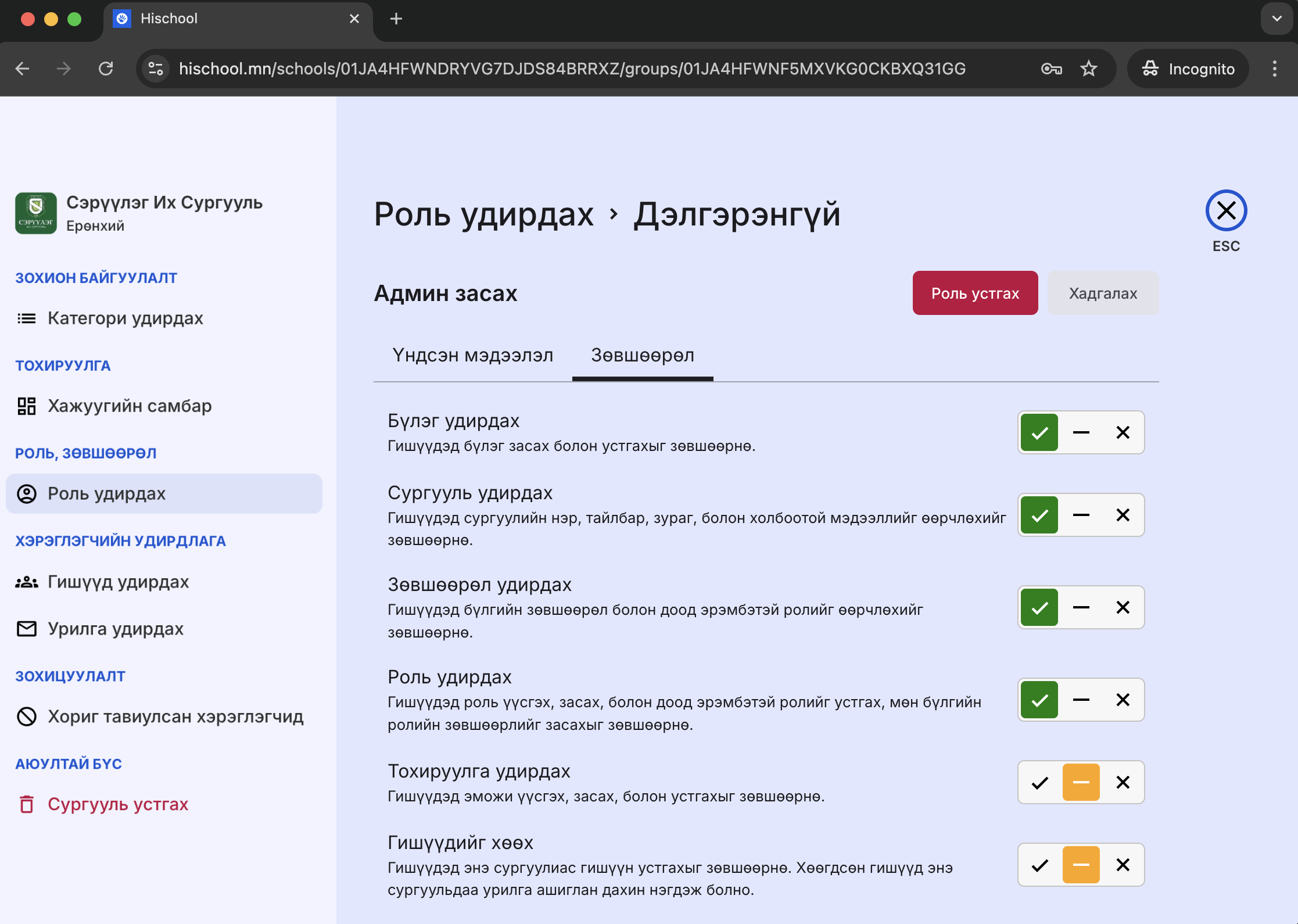Open Хориг тавиулсан хэрэглэгчид block icon
The width and height of the screenshot is (1298, 924).
tap(27, 717)
